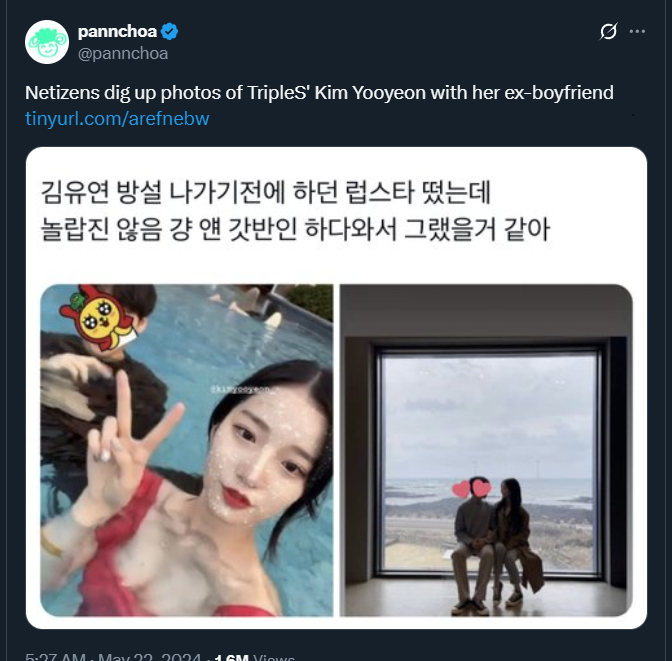Open the Grok slashed-circle icon

point(608,31)
